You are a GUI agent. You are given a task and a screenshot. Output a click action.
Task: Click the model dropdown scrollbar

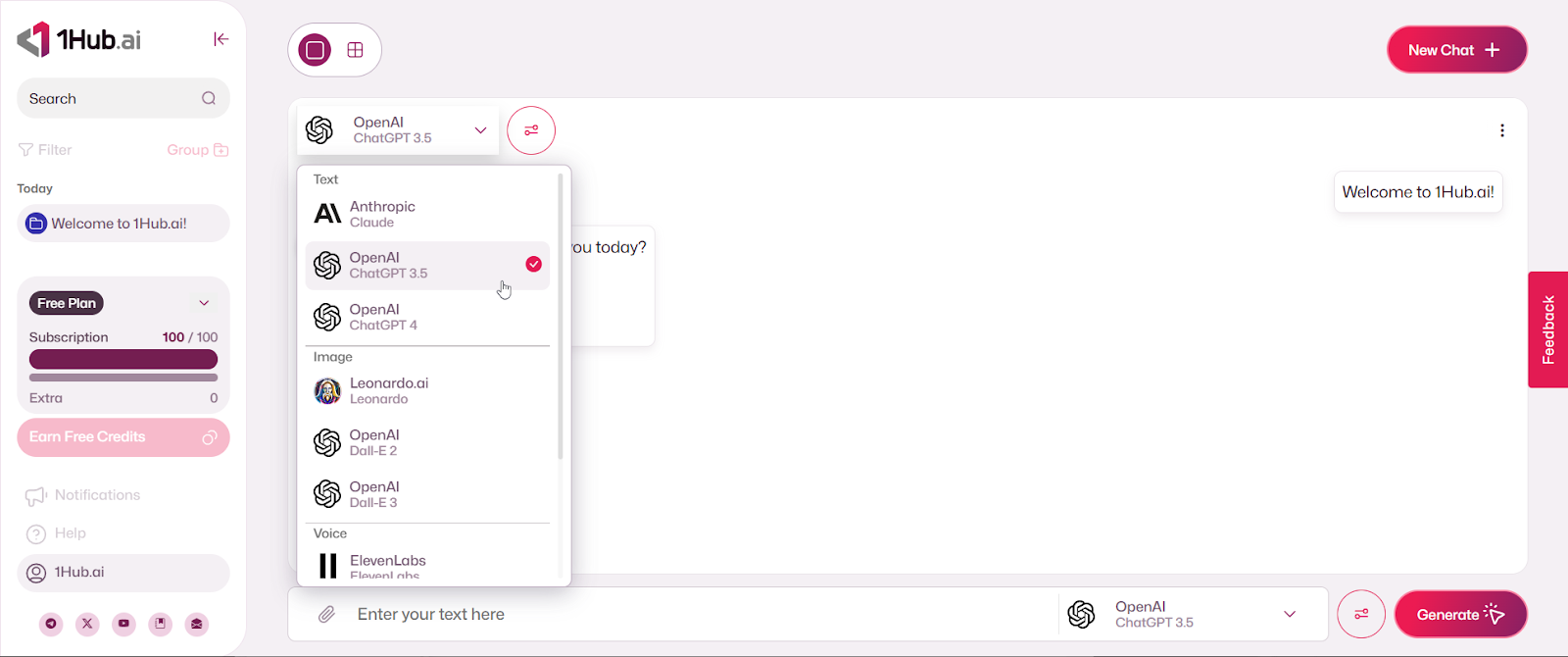click(561, 317)
